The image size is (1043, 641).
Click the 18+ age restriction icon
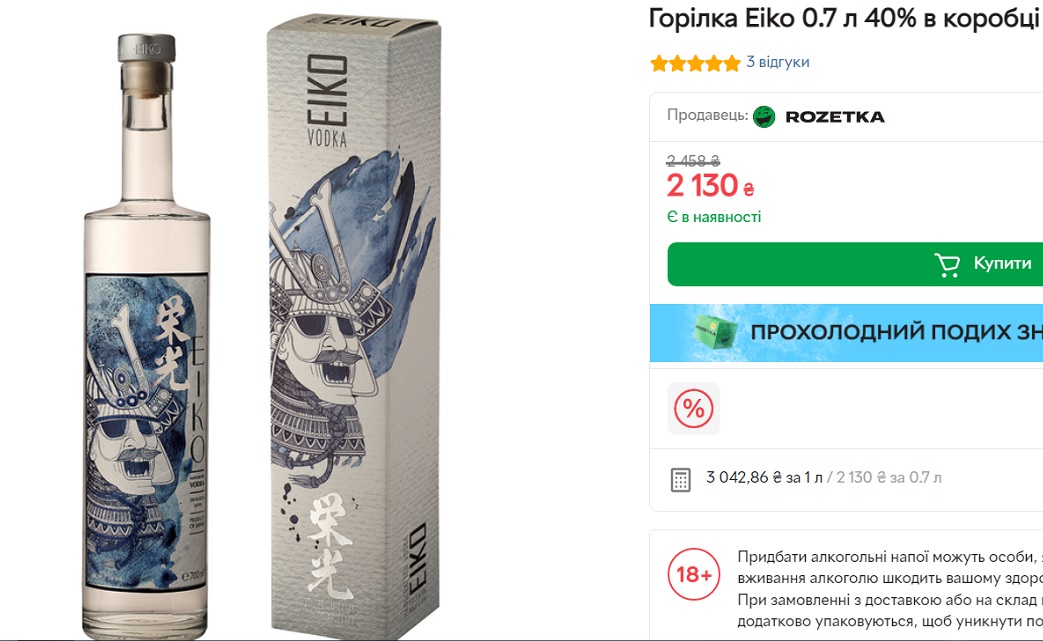694,574
